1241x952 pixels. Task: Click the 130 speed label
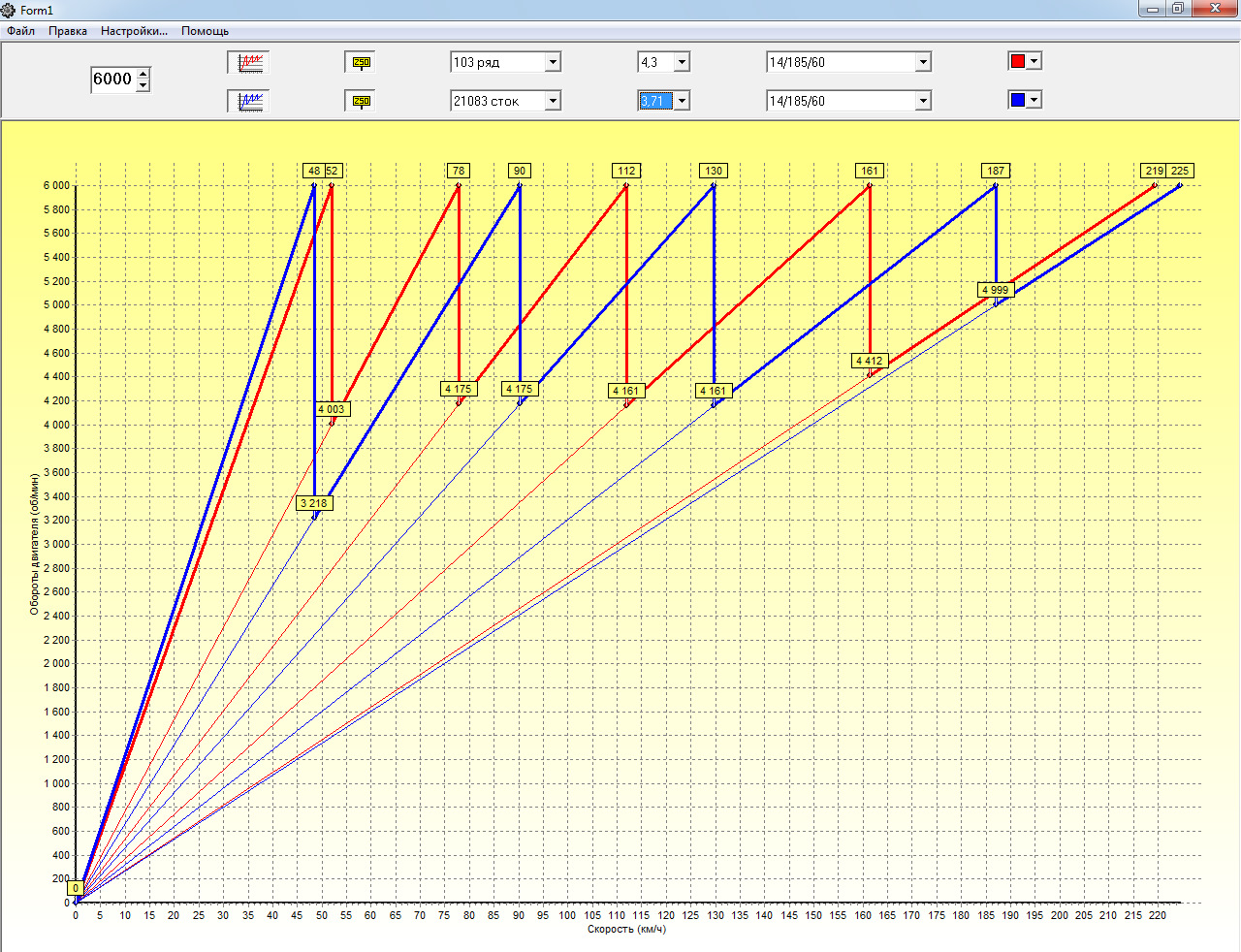714,171
